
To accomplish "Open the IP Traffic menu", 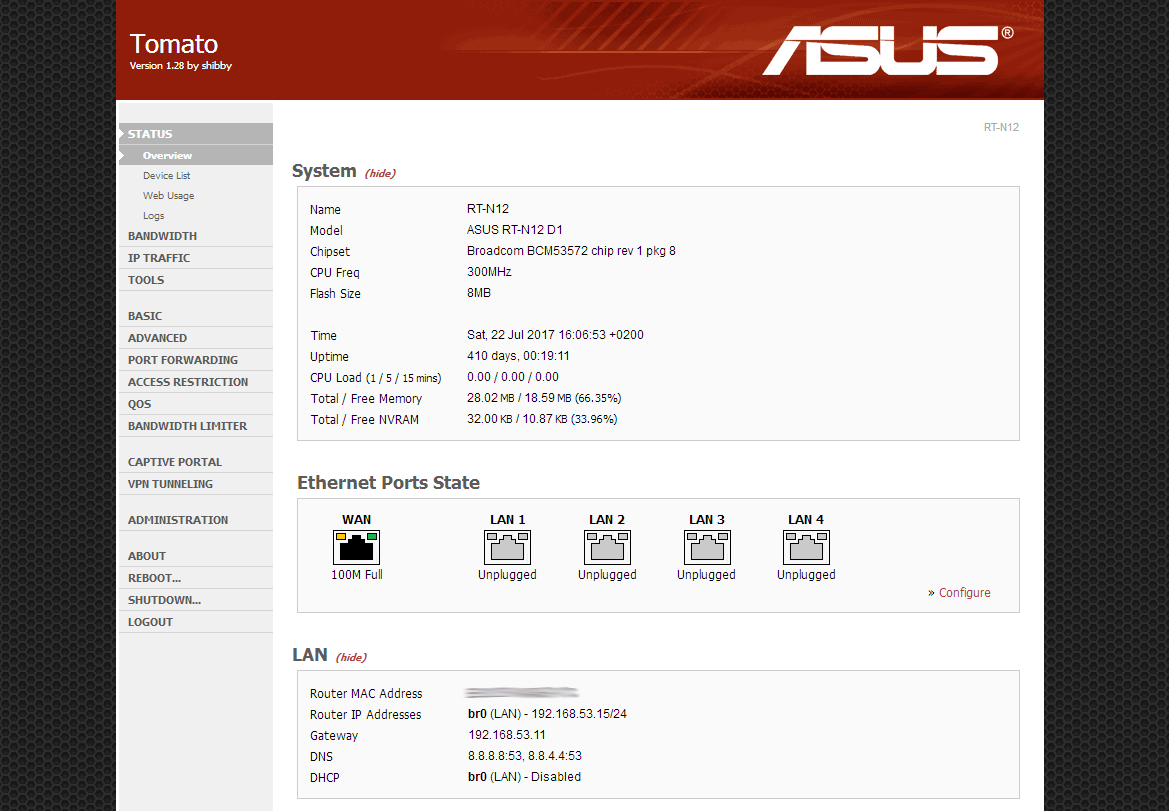I will 196,258.
